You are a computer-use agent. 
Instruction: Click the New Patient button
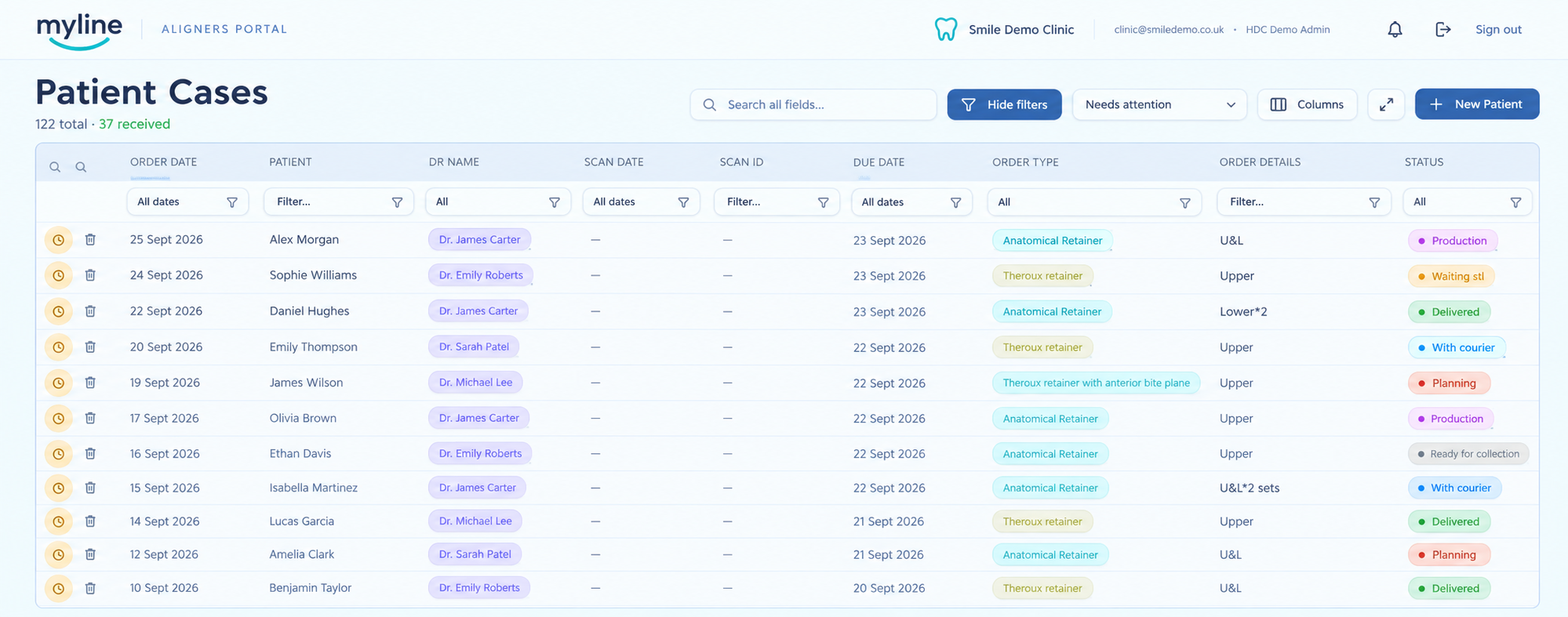tap(1477, 104)
